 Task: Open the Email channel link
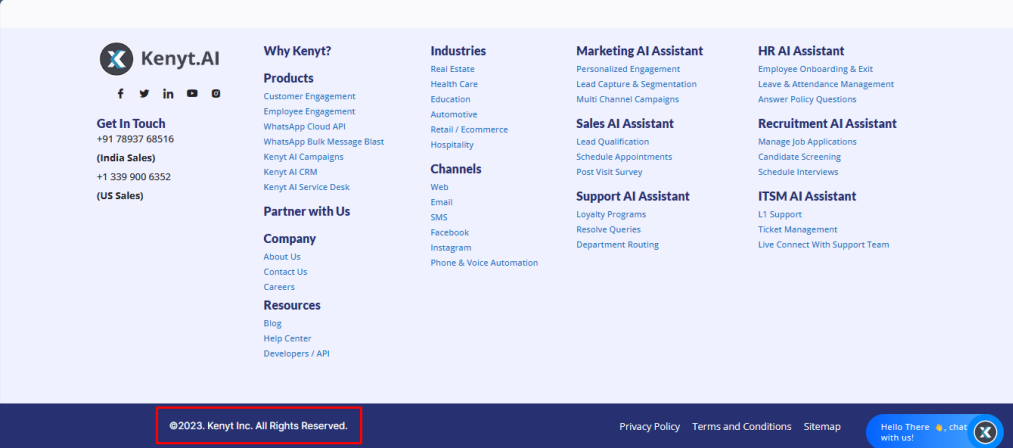(441, 202)
